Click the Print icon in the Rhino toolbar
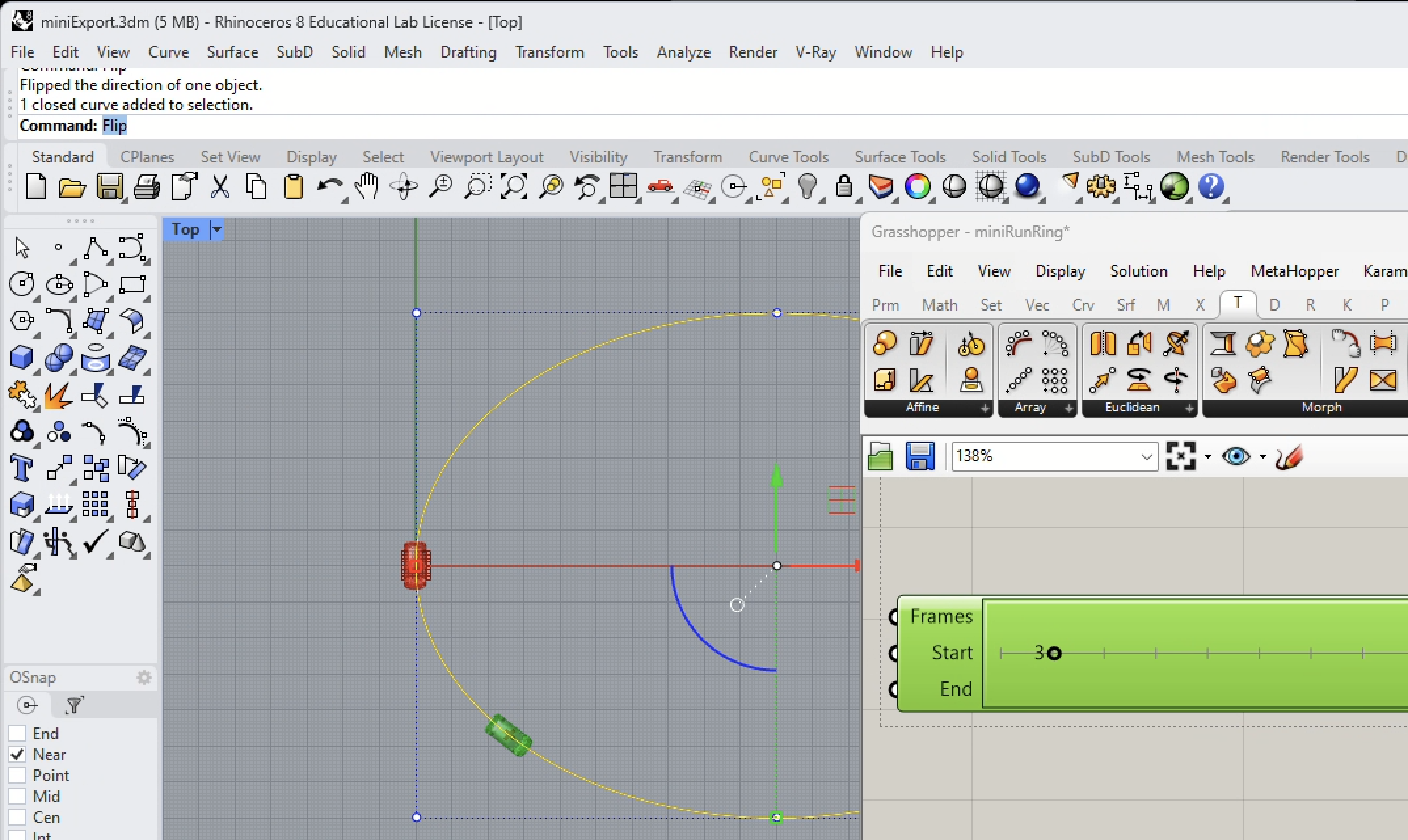Viewport: 1408px width, 840px height. pos(146,187)
